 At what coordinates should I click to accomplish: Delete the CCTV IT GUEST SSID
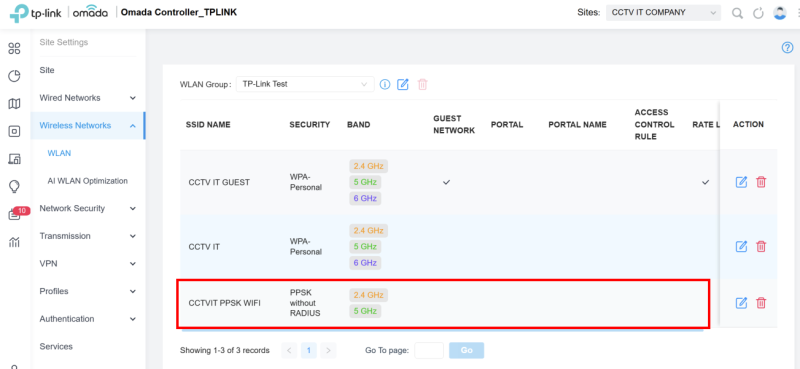[x=761, y=182]
